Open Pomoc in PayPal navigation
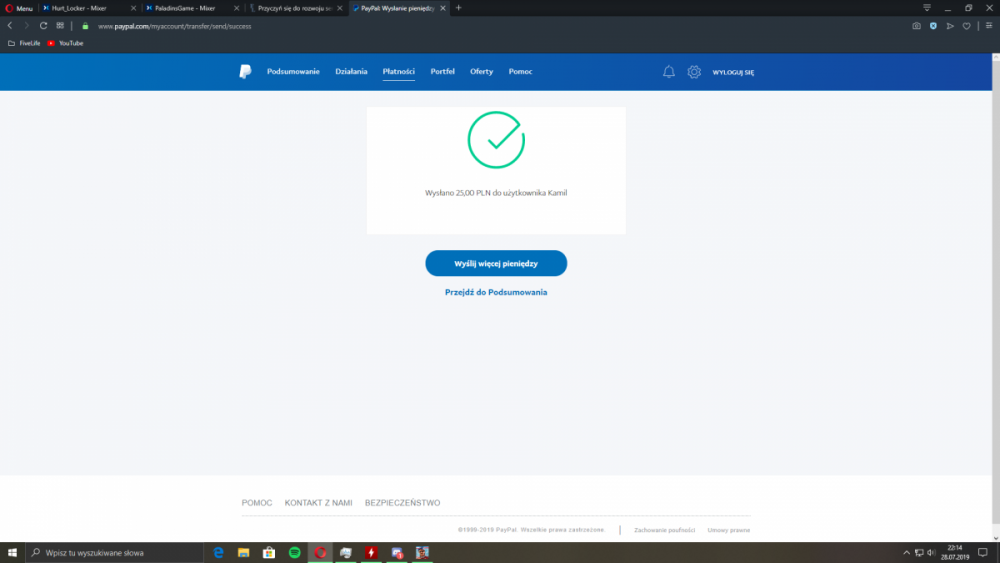The image size is (1000, 563). point(520,71)
